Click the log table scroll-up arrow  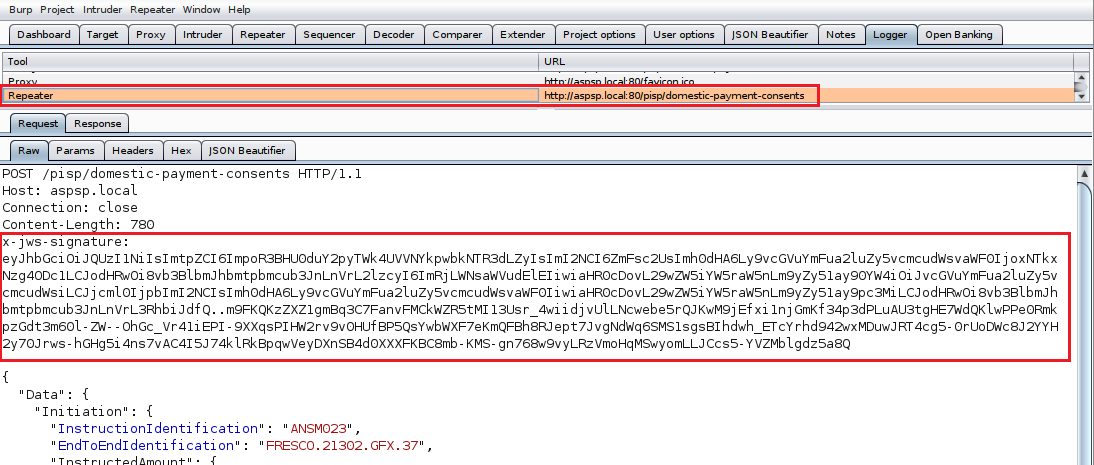pyautogui.click(x=1081, y=77)
